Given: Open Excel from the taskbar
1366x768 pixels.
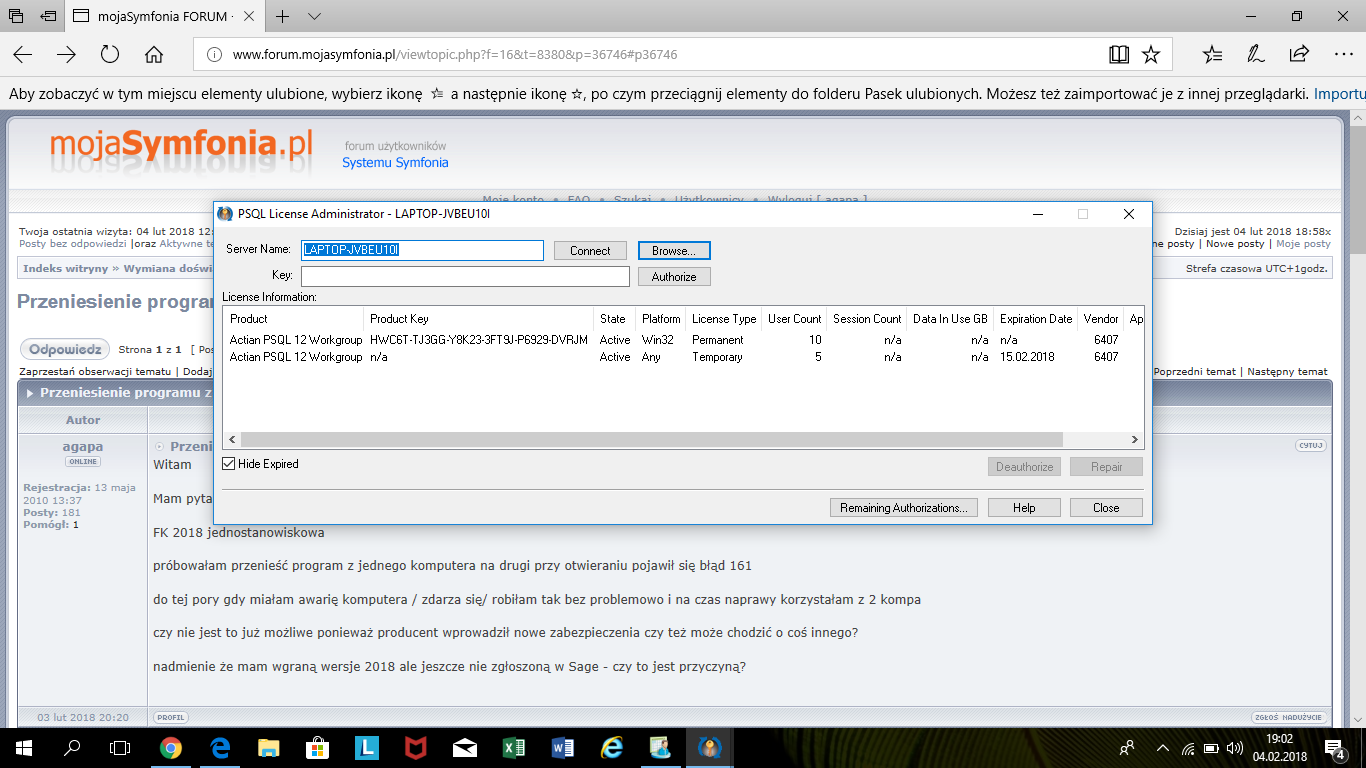Looking at the screenshot, I should pyautogui.click(x=514, y=747).
